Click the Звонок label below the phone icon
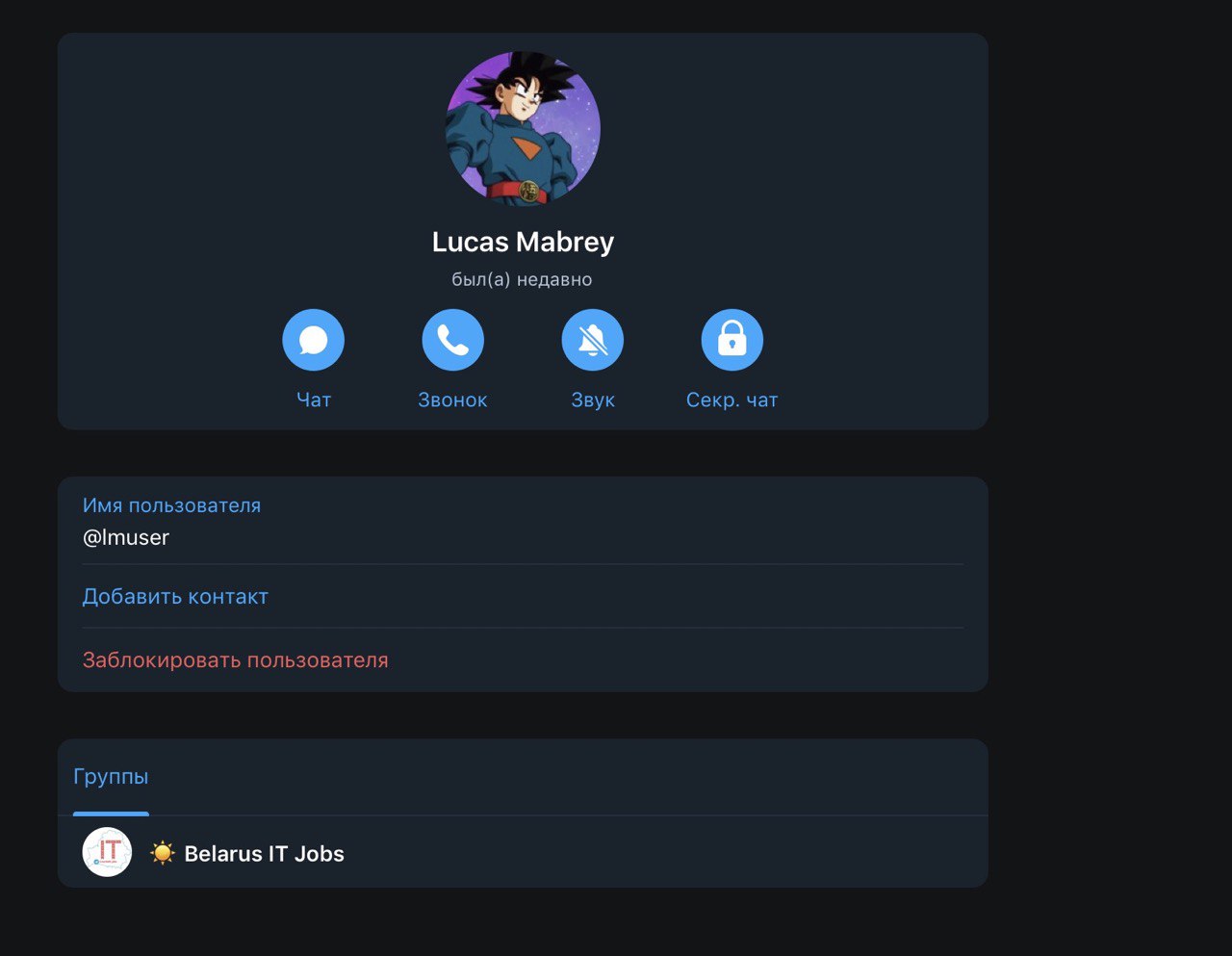 point(452,400)
